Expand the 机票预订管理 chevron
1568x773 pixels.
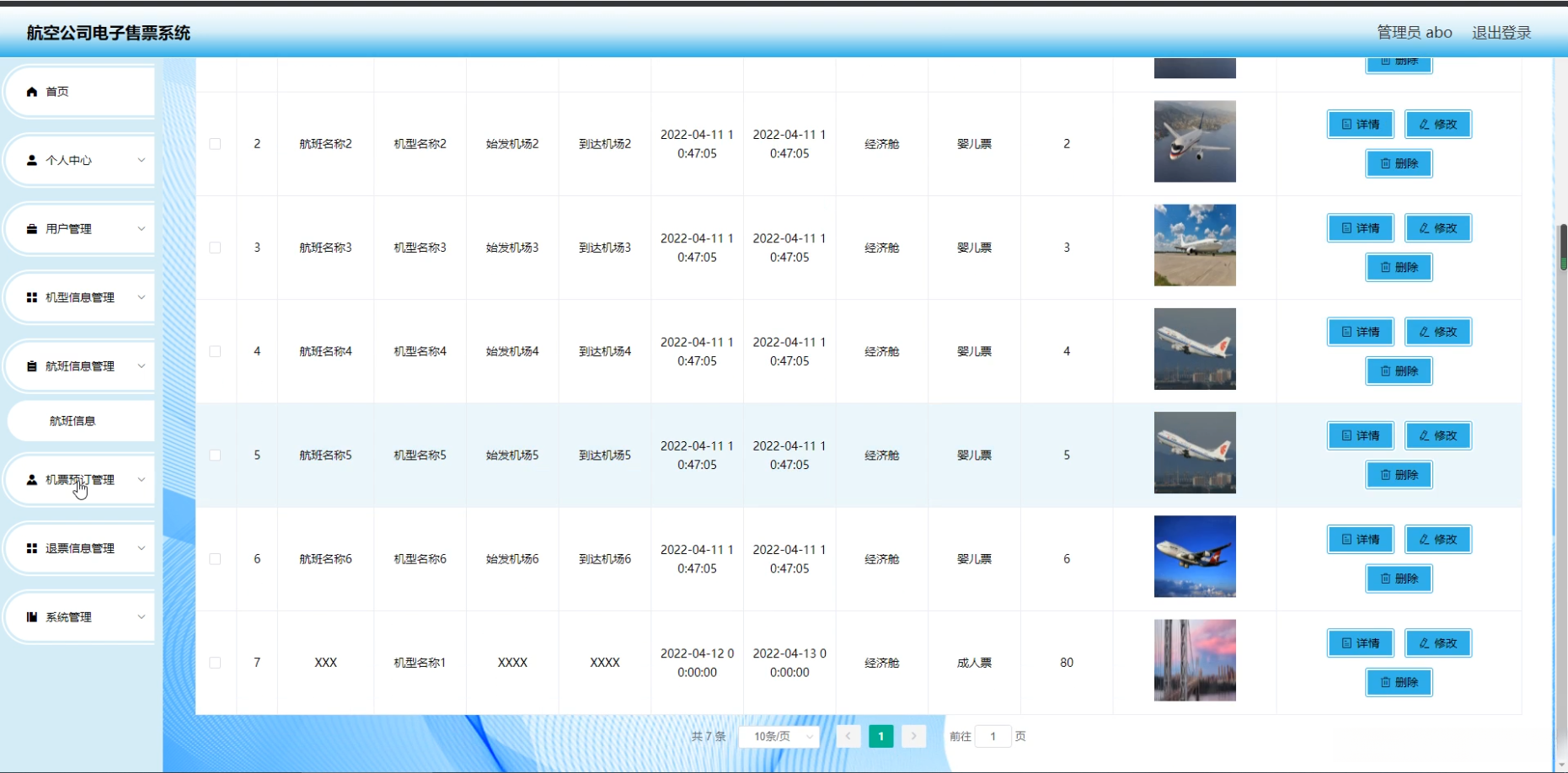pos(142,480)
